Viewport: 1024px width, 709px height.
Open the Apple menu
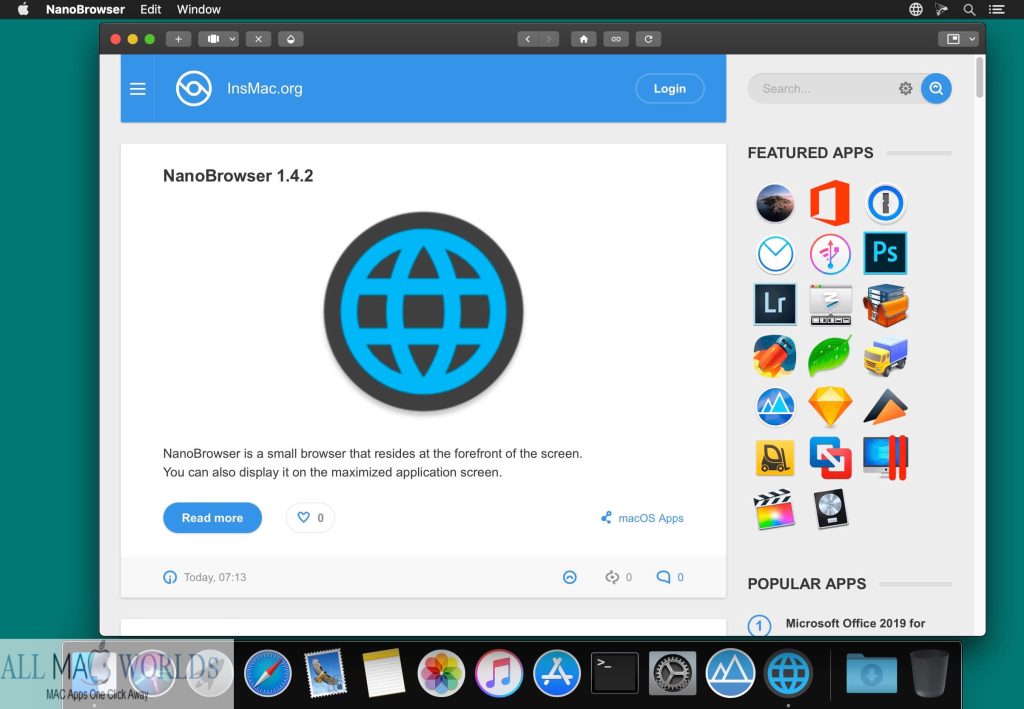click(x=23, y=9)
